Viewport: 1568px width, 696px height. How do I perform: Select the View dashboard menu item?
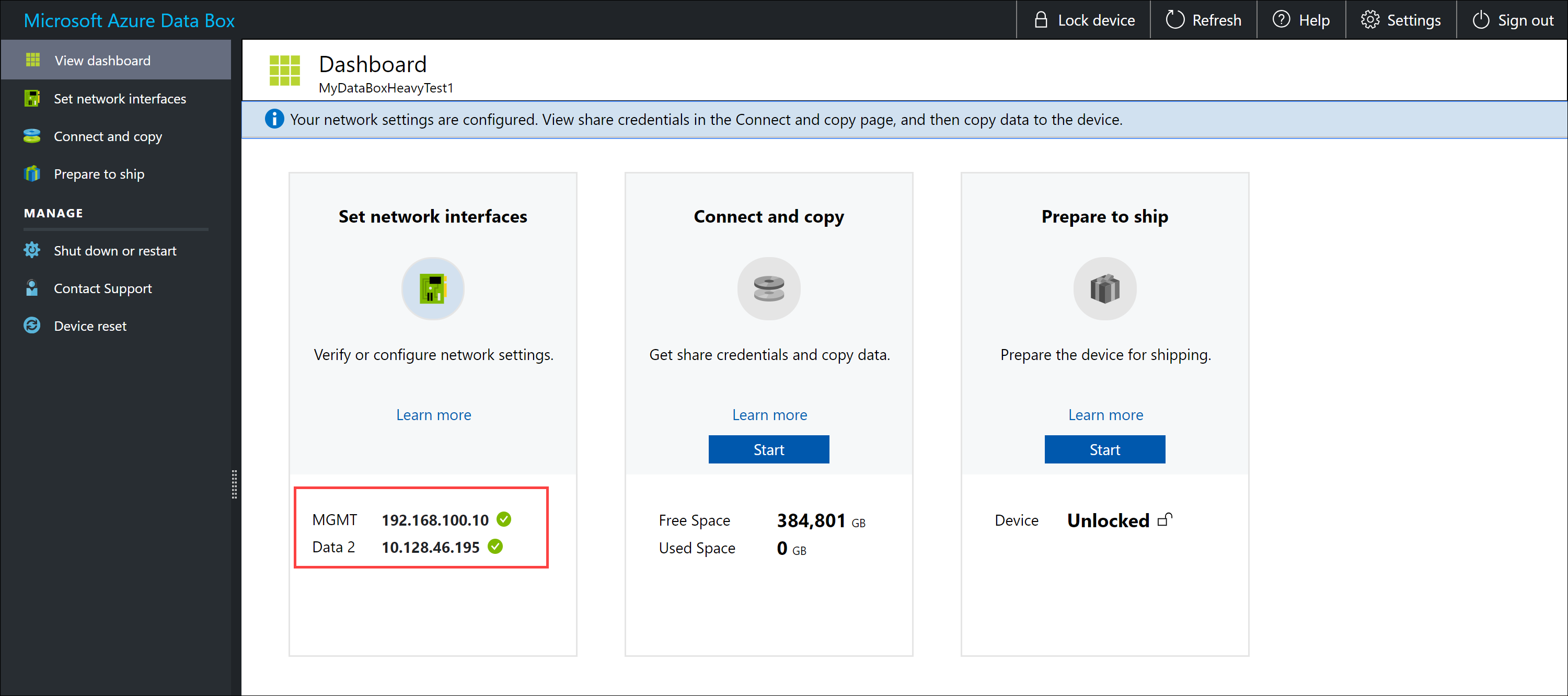click(x=102, y=60)
